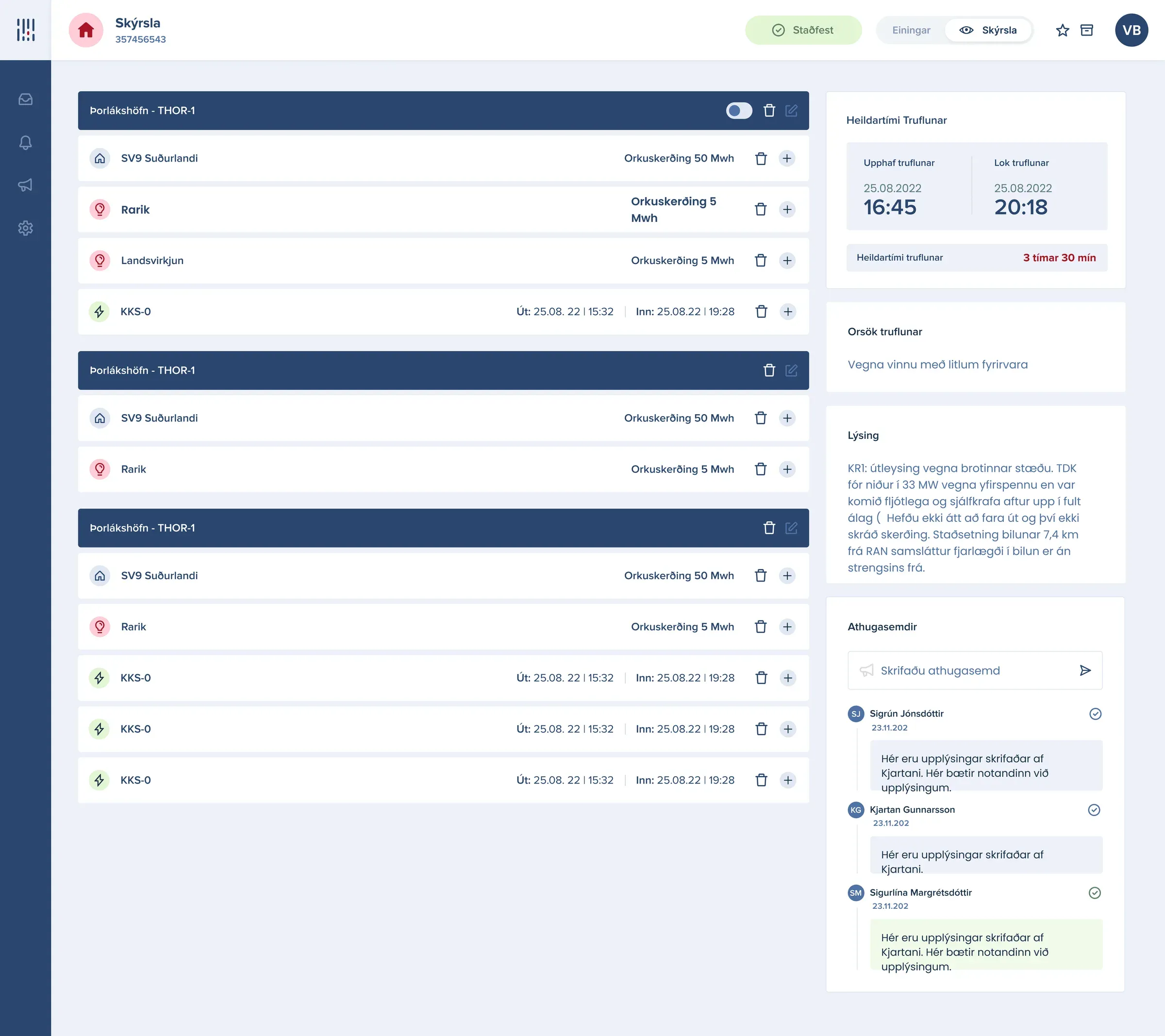Viewport: 1165px width, 1036px height.
Task: Click the Vegna vinnu með litlum fyrirvara text
Action: point(938,365)
